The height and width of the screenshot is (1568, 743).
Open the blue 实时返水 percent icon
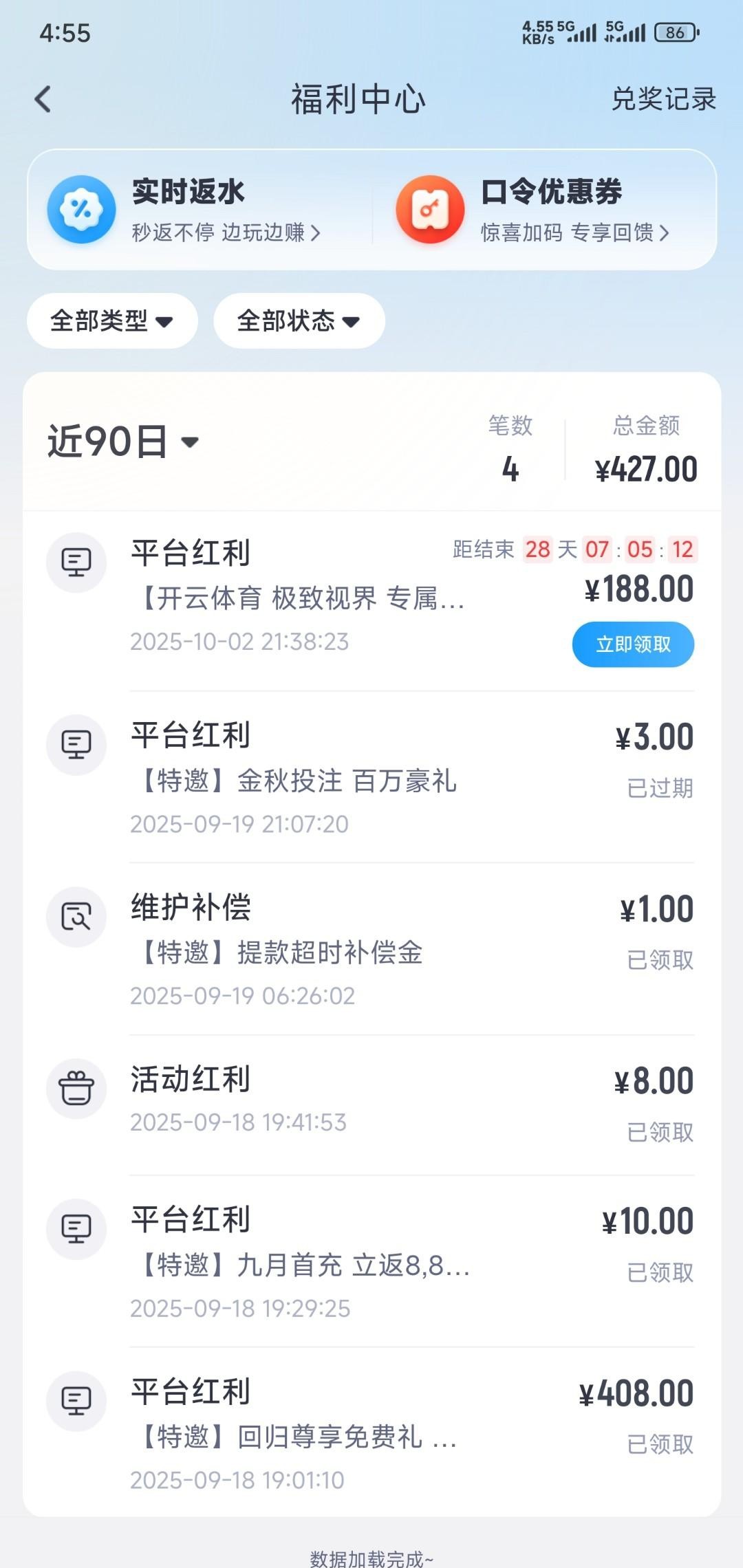tap(81, 209)
